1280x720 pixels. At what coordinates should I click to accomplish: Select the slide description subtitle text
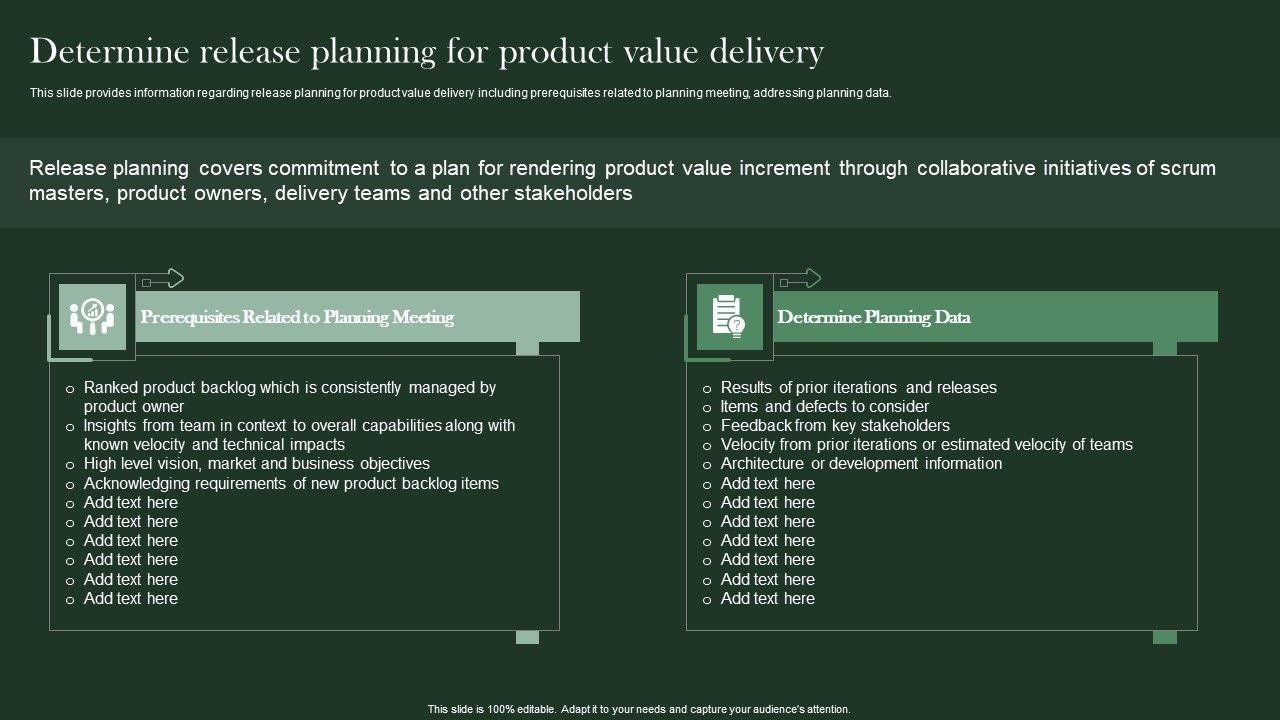(x=460, y=93)
